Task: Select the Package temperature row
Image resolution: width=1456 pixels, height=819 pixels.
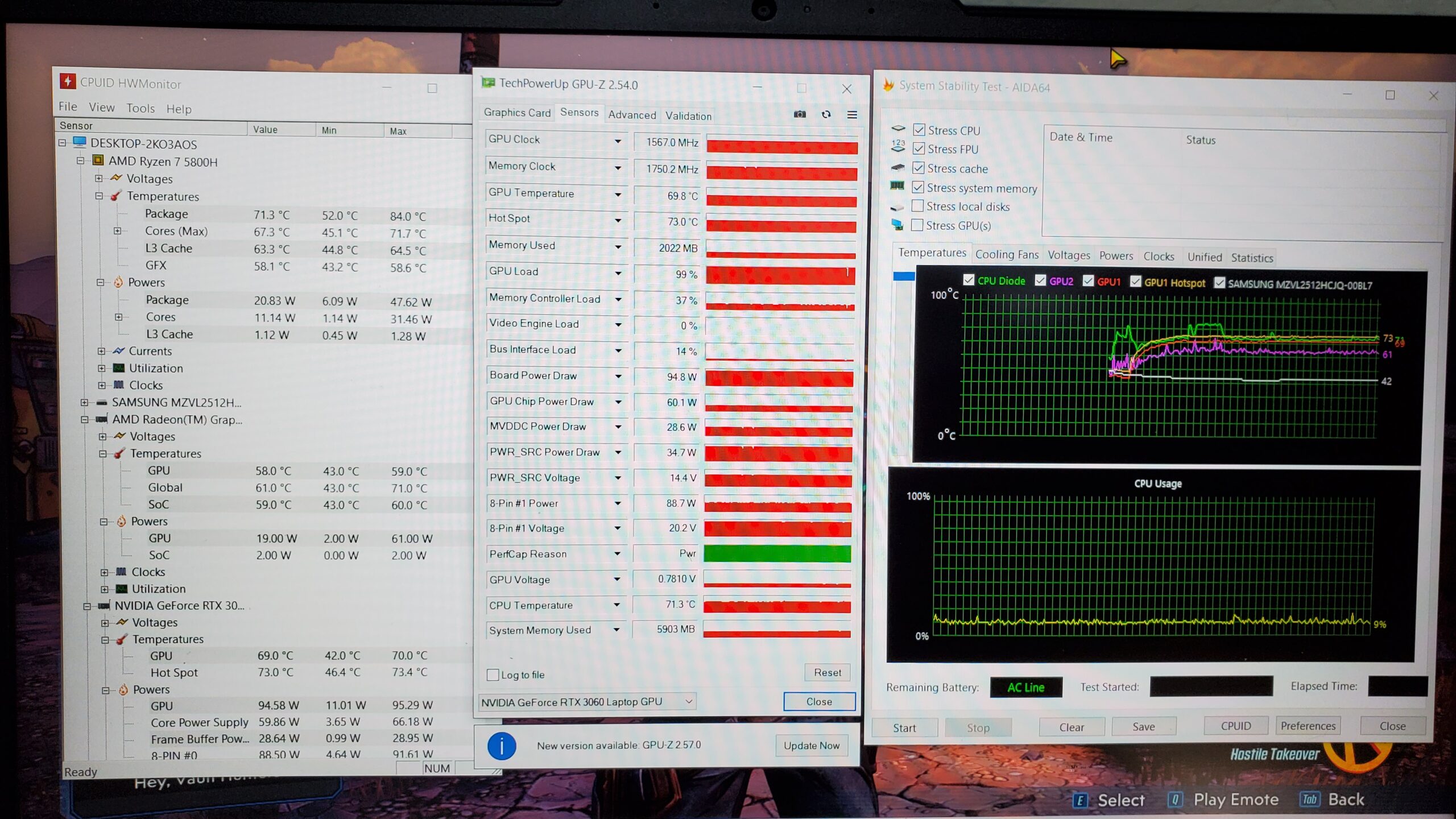Action: click(x=166, y=214)
